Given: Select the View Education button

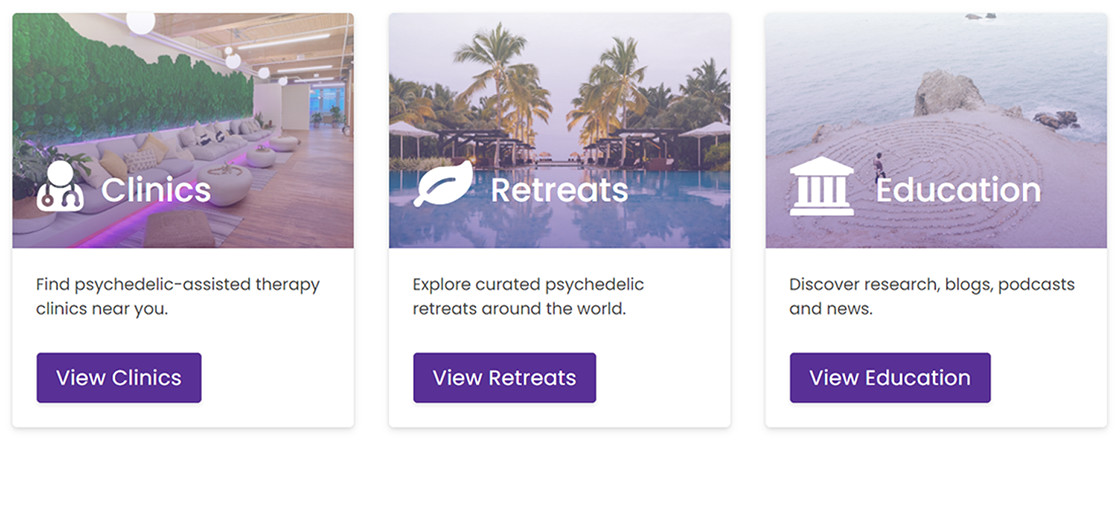Looking at the screenshot, I should coord(890,378).
